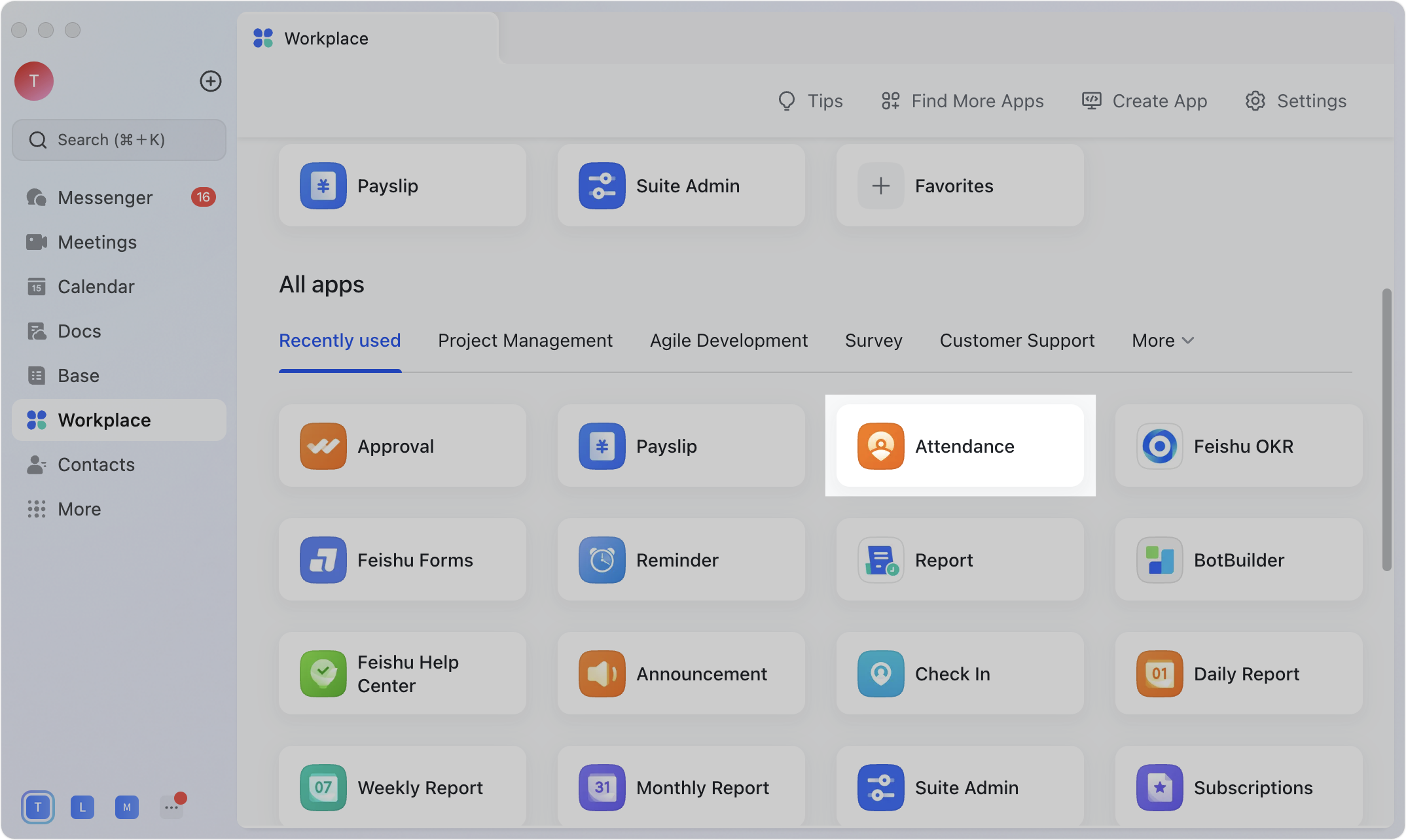Click the search input field
The width and height of the screenshot is (1406, 840).
(118, 139)
